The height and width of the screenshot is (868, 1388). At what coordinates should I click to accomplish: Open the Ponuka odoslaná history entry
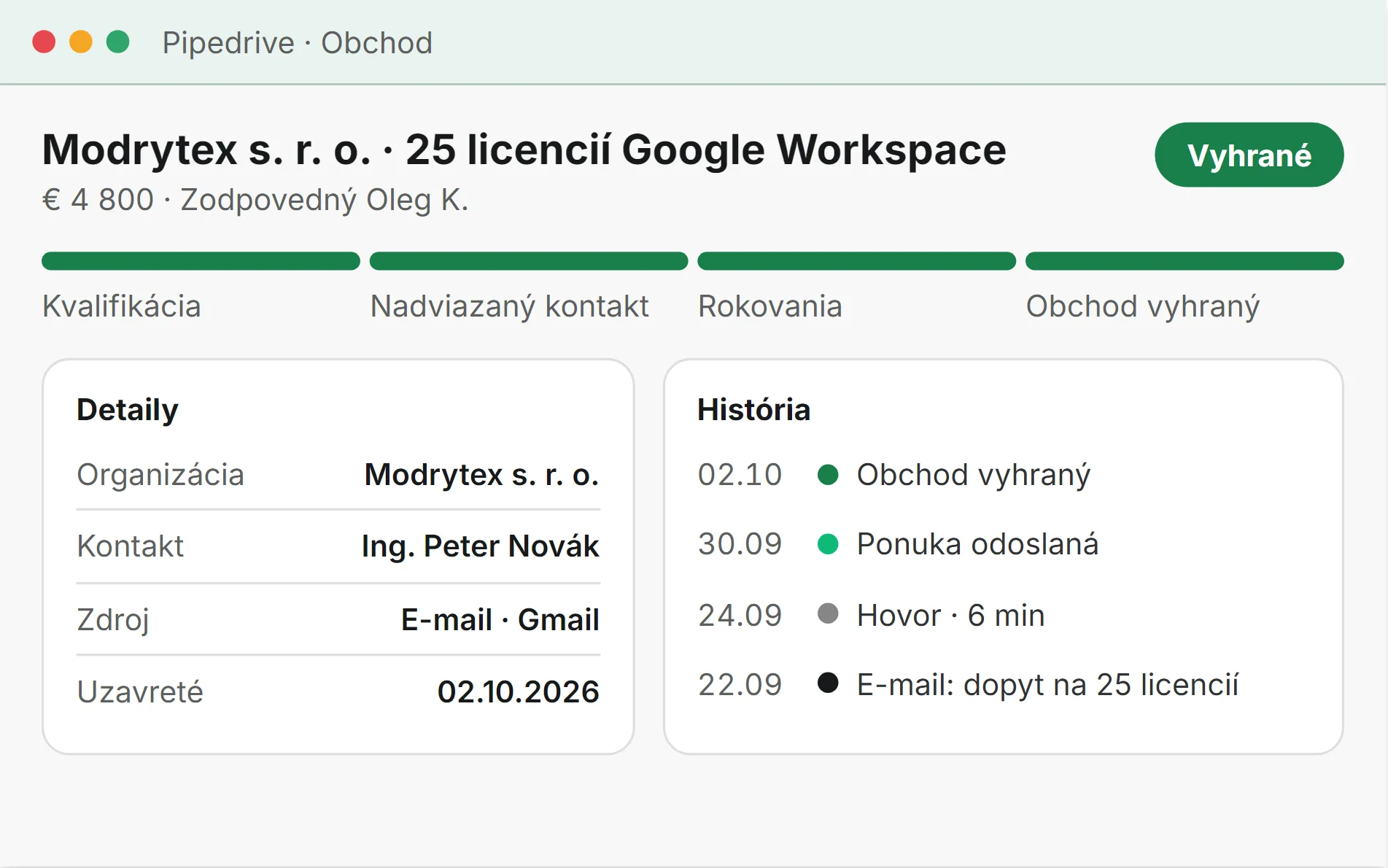977,544
